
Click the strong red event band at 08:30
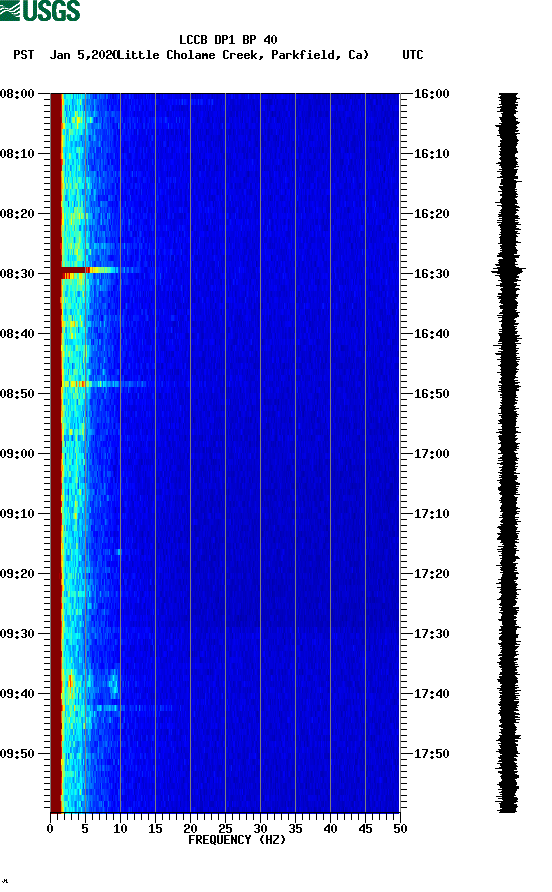[90, 270]
